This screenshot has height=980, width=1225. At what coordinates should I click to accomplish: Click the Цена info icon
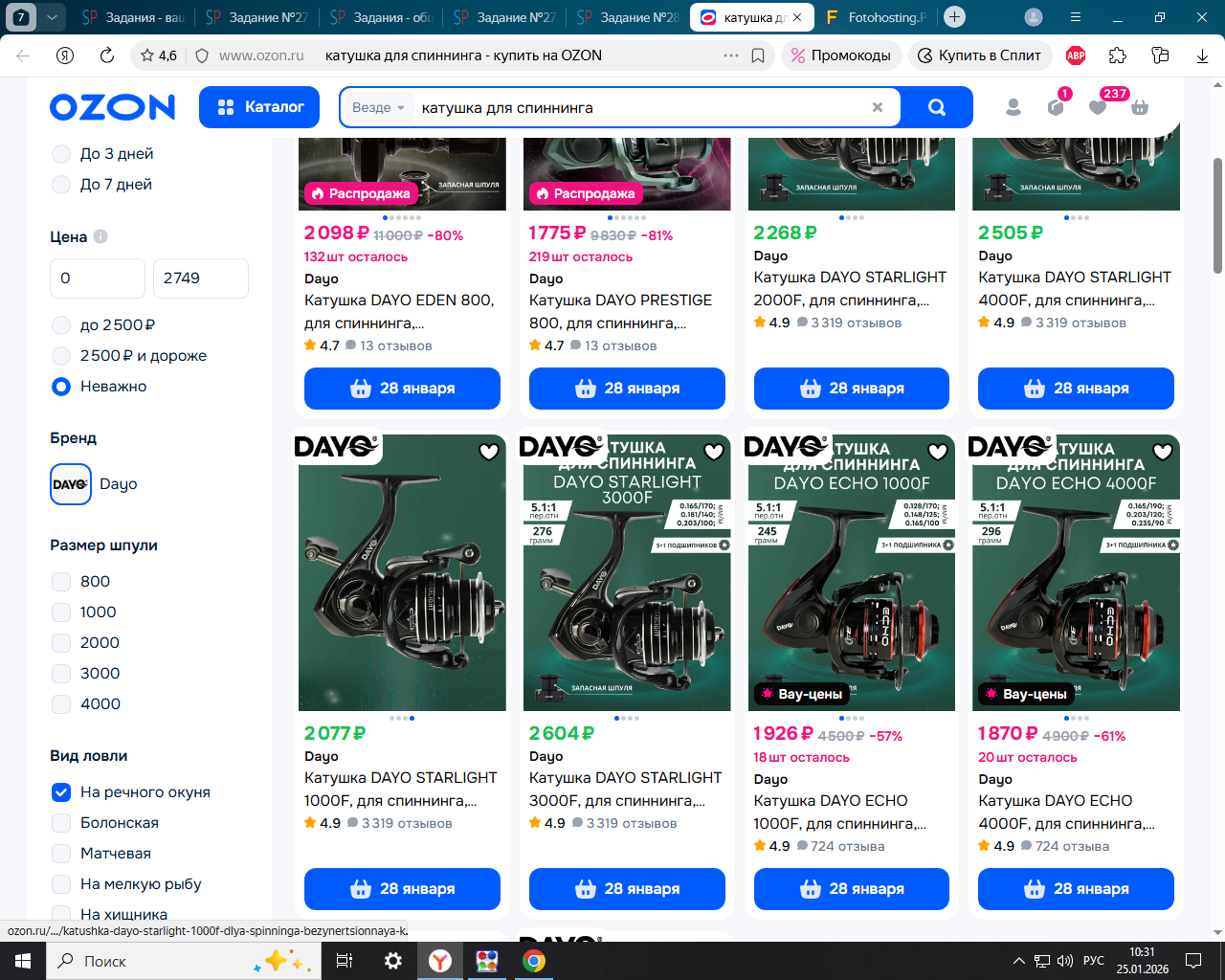click(100, 236)
